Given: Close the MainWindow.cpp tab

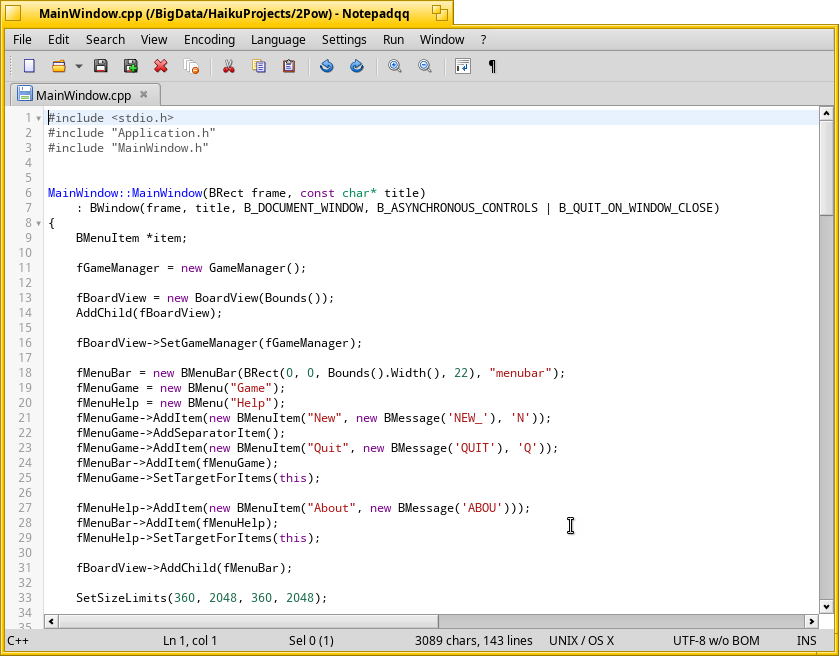Looking at the screenshot, I should pos(143,94).
